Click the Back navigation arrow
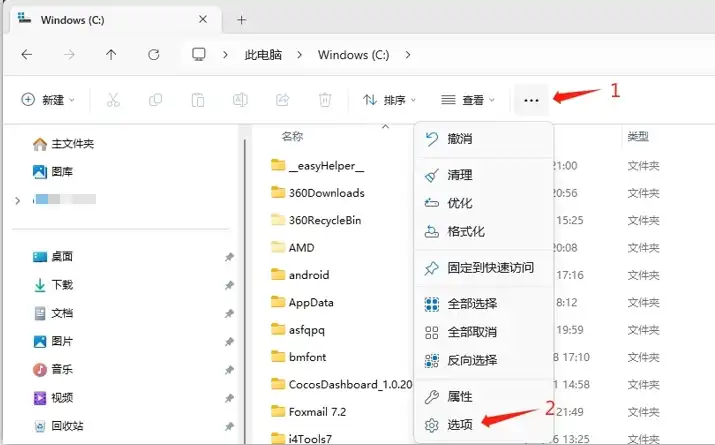 point(27,55)
